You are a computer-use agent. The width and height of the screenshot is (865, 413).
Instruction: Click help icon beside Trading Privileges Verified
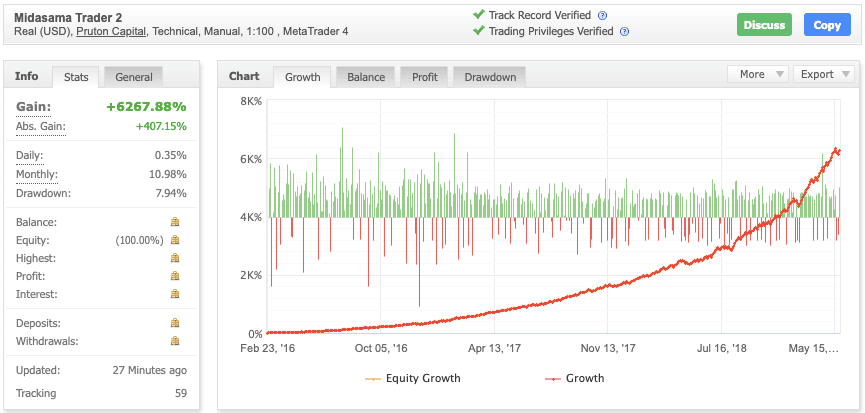pos(624,31)
